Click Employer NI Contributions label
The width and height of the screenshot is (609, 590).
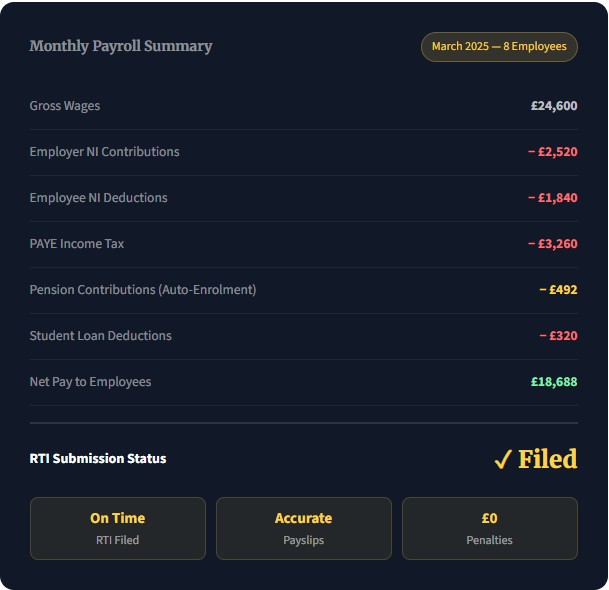tap(105, 152)
